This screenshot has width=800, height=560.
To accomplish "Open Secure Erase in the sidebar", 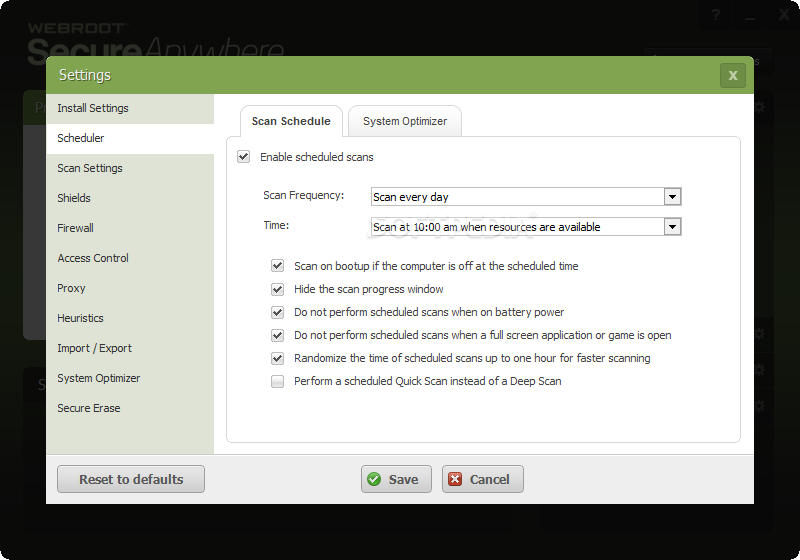I will [130, 408].
